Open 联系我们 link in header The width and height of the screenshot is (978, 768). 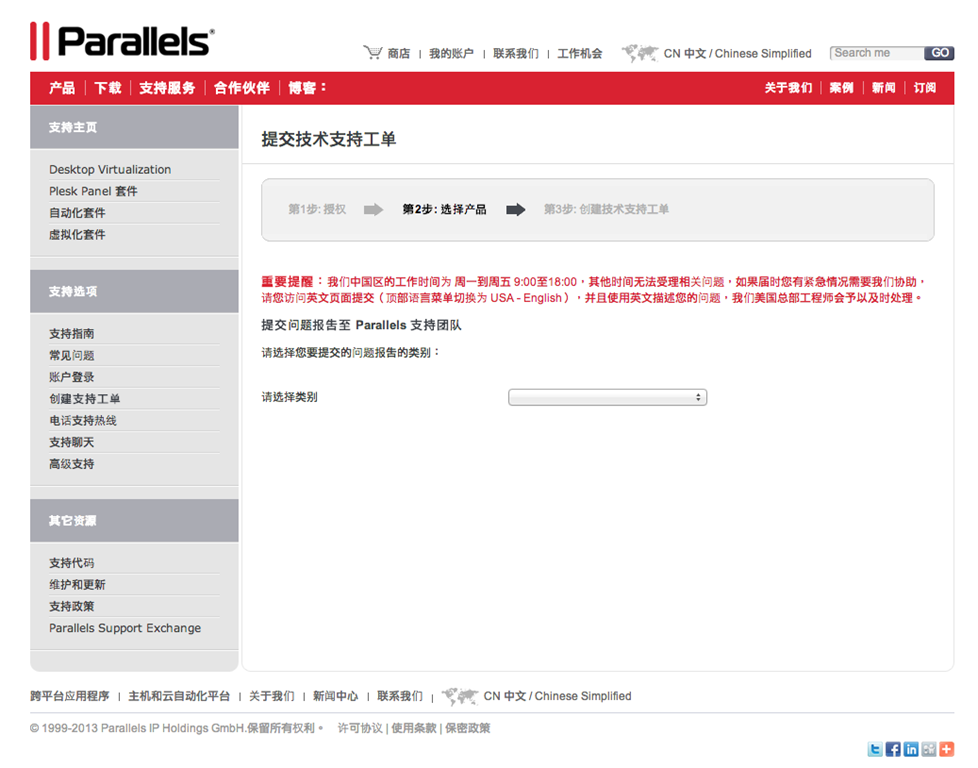tap(516, 54)
